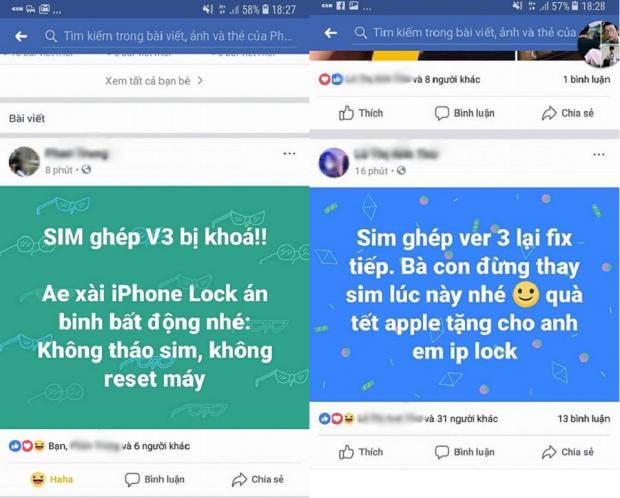The width and height of the screenshot is (620, 498).
Task: Open blue post author's avatar
Action: [334, 163]
